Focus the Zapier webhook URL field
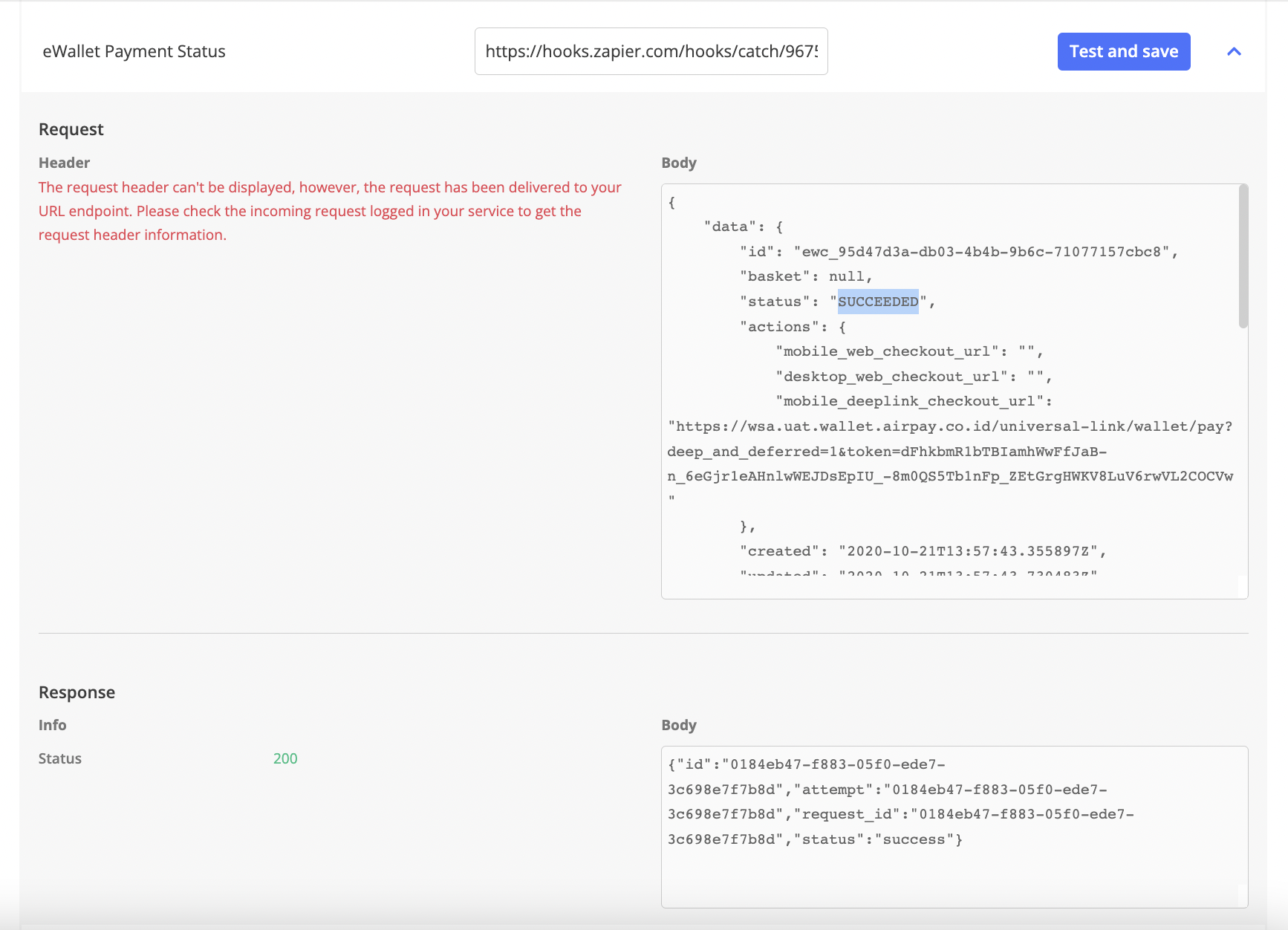 pos(651,51)
